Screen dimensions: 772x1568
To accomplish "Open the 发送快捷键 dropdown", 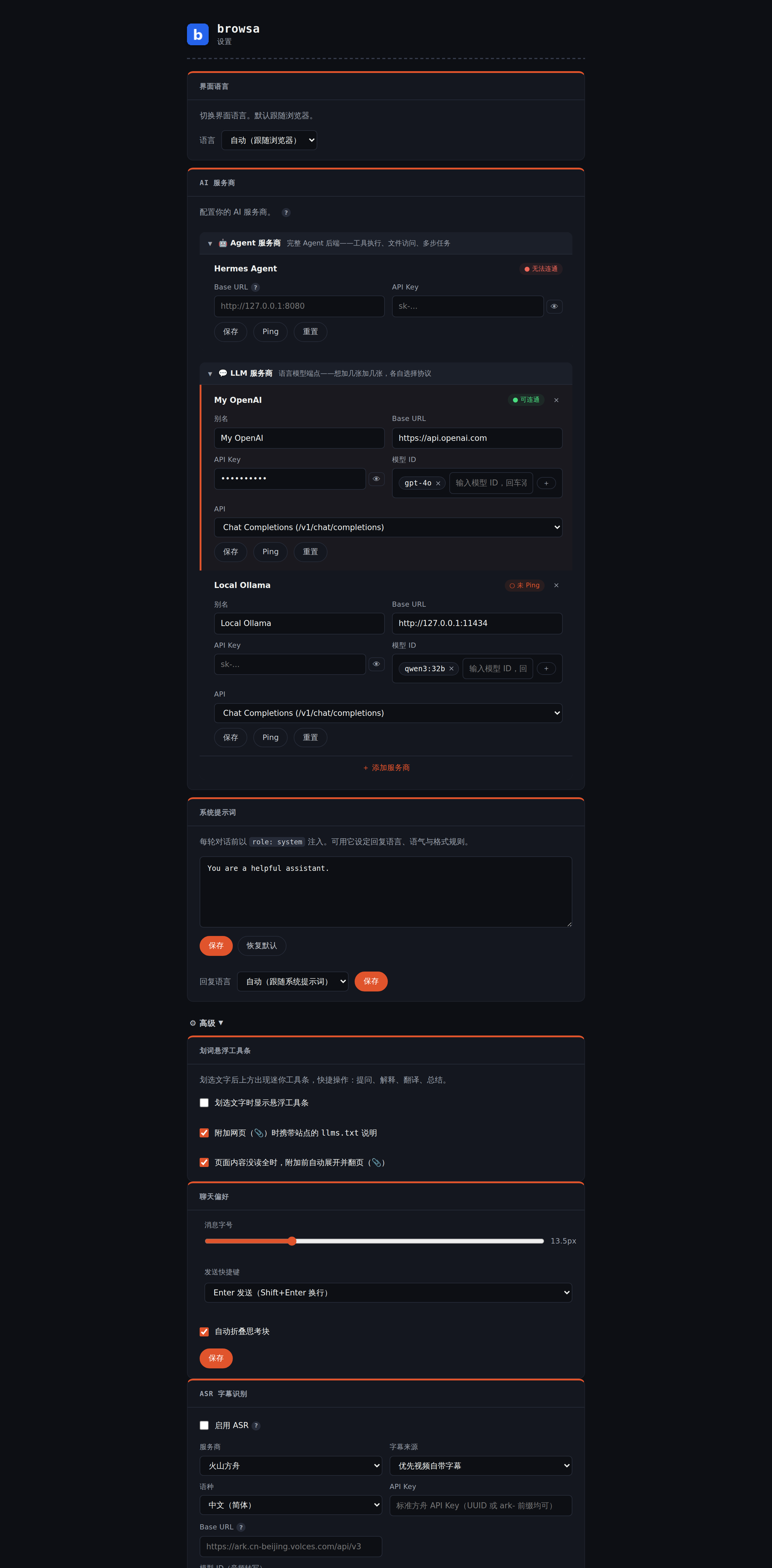I will [388, 1293].
